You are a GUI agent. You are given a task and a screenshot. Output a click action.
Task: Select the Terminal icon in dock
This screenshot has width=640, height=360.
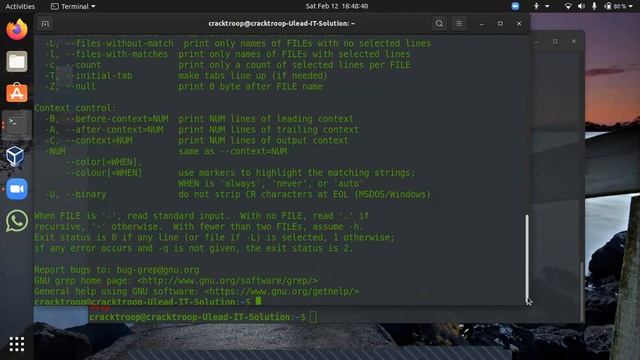click(x=17, y=124)
